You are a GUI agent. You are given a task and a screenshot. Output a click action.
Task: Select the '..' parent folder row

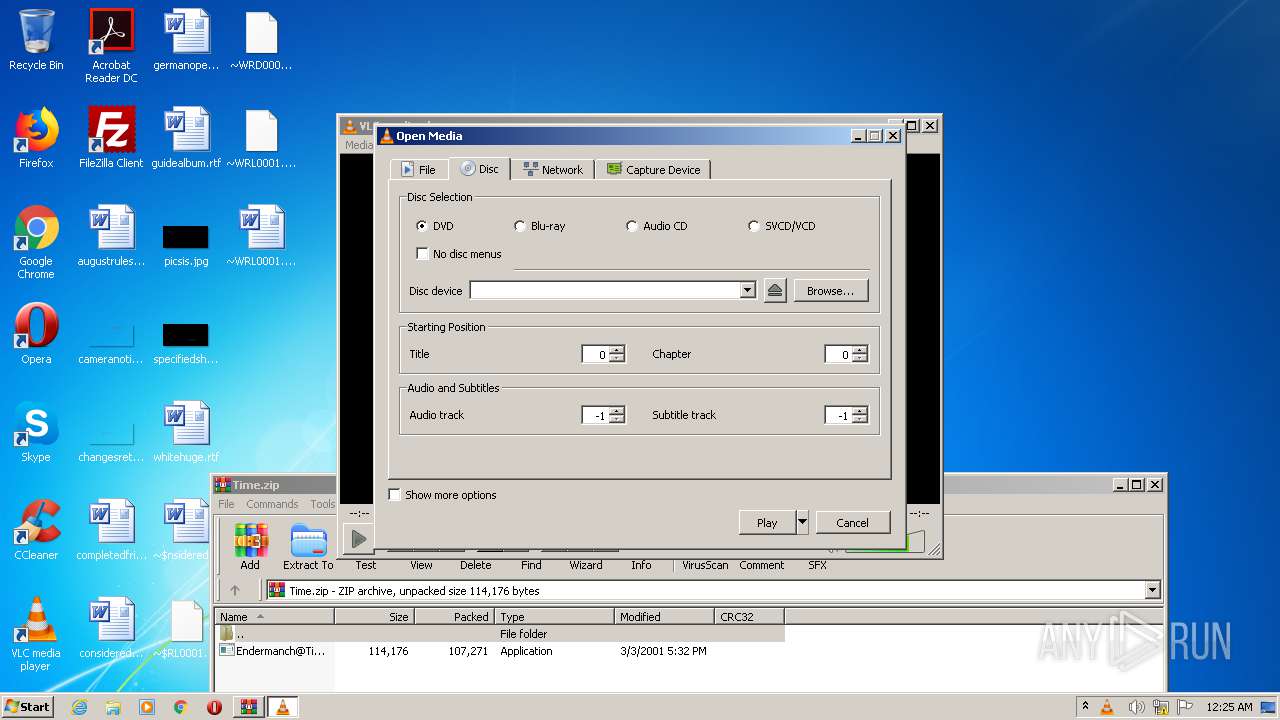click(x=500, y=634)
